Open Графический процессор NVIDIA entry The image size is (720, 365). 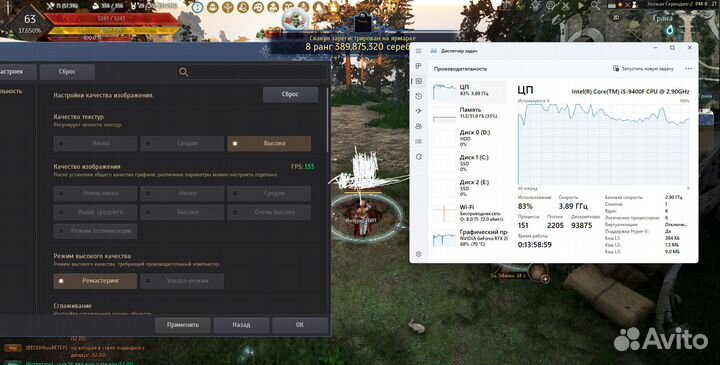[469, 238]
